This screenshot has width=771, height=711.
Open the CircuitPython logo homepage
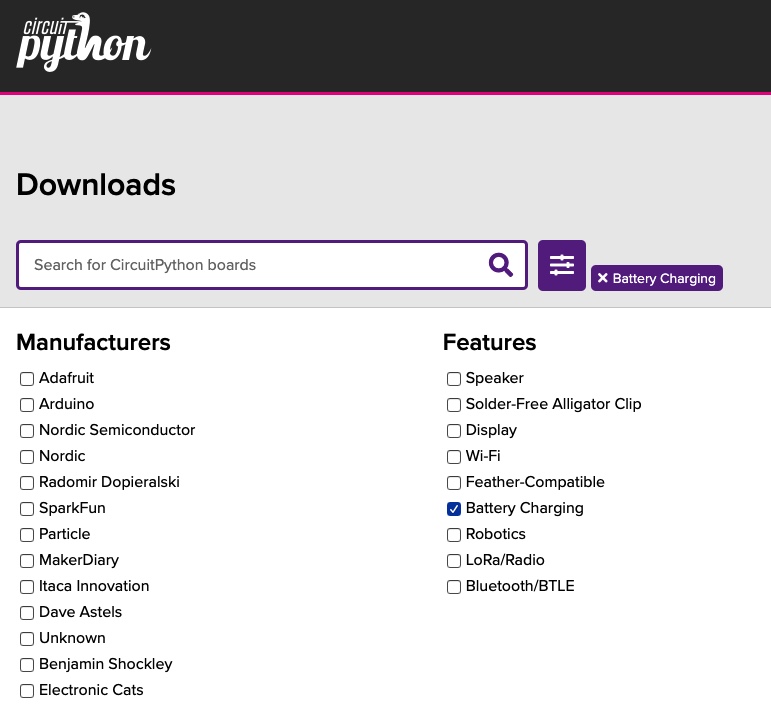click(83, 42)
